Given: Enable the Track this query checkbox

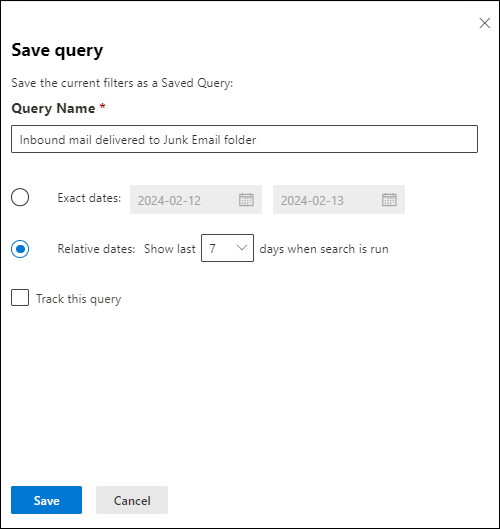Looking at the screenshot, I should 20,298.
